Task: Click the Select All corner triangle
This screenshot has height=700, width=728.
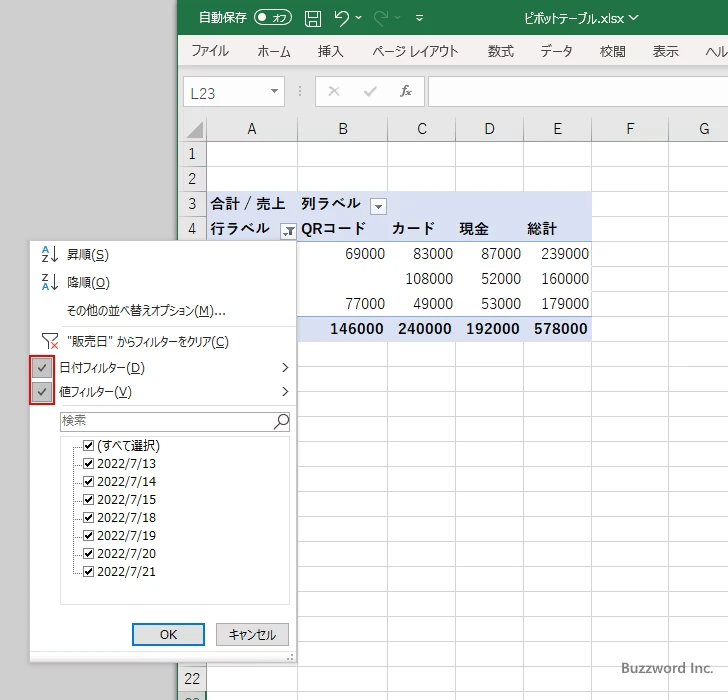Action: tap(195, 130)
